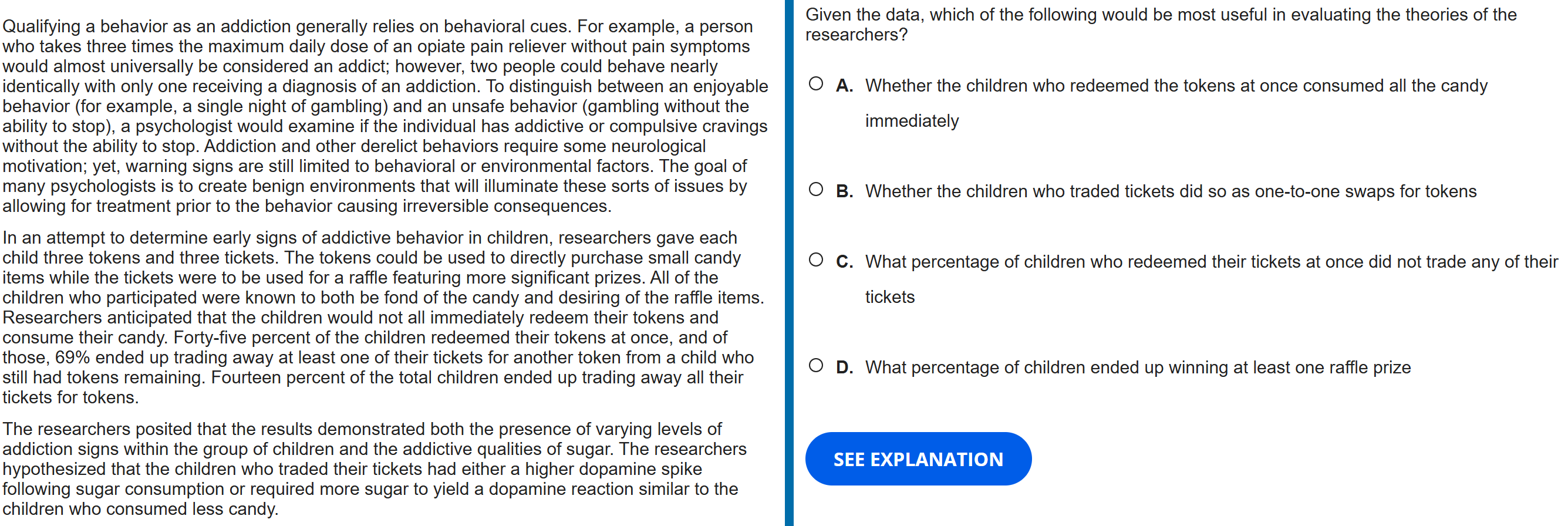Pick radio option D about raffle prizes

tap(815, 366)
